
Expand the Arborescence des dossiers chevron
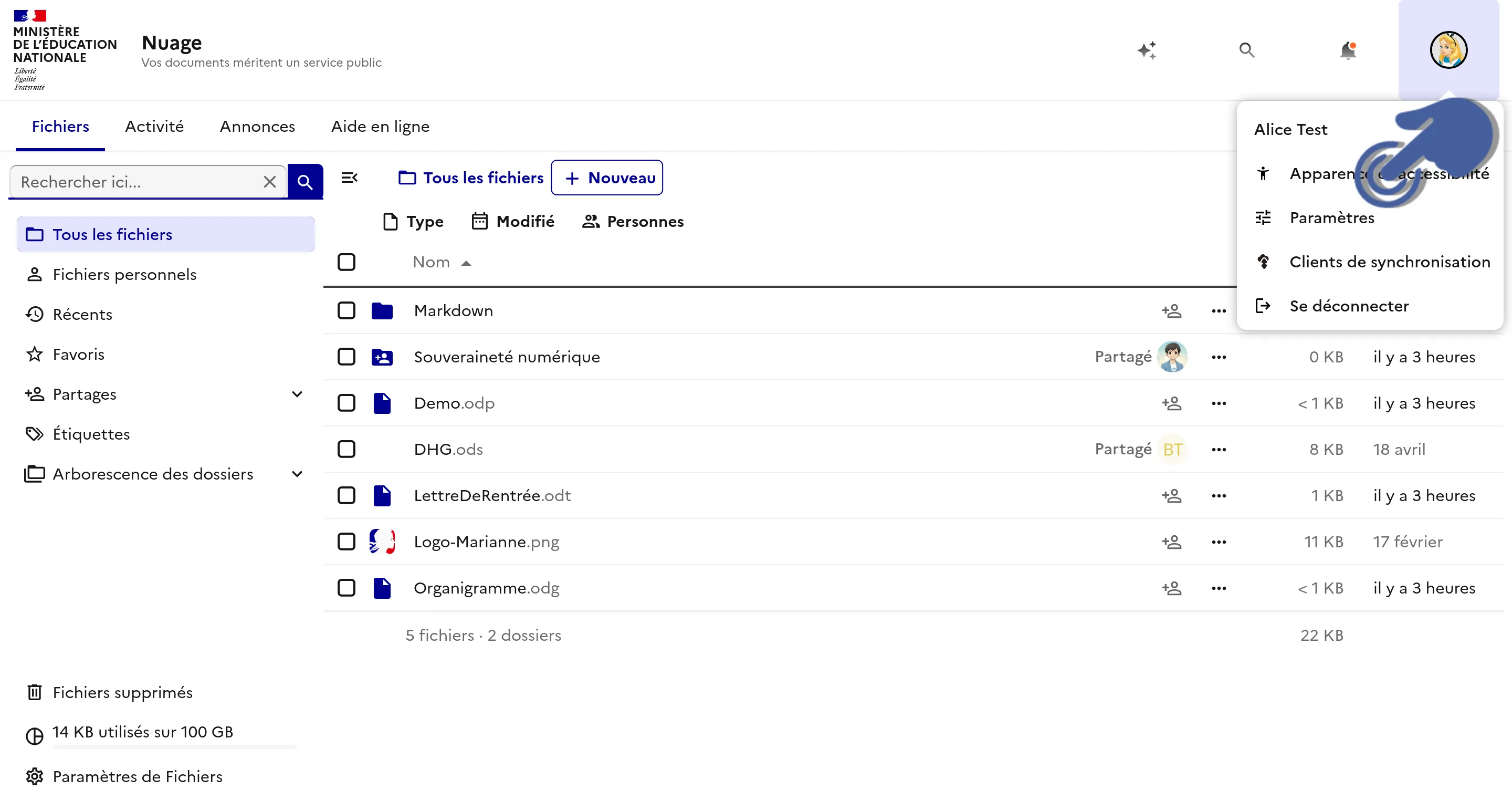297,474
